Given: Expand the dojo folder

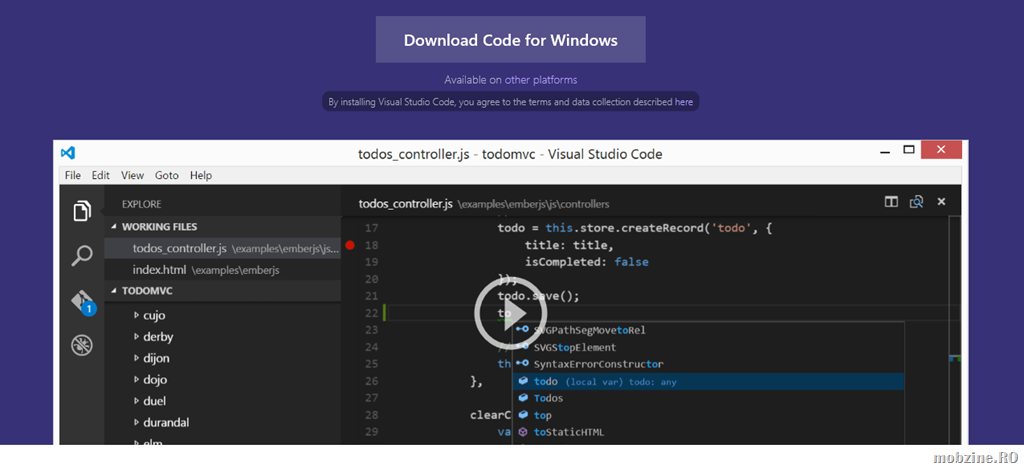Looking at the screenshot, I should [x=137, y=380].
